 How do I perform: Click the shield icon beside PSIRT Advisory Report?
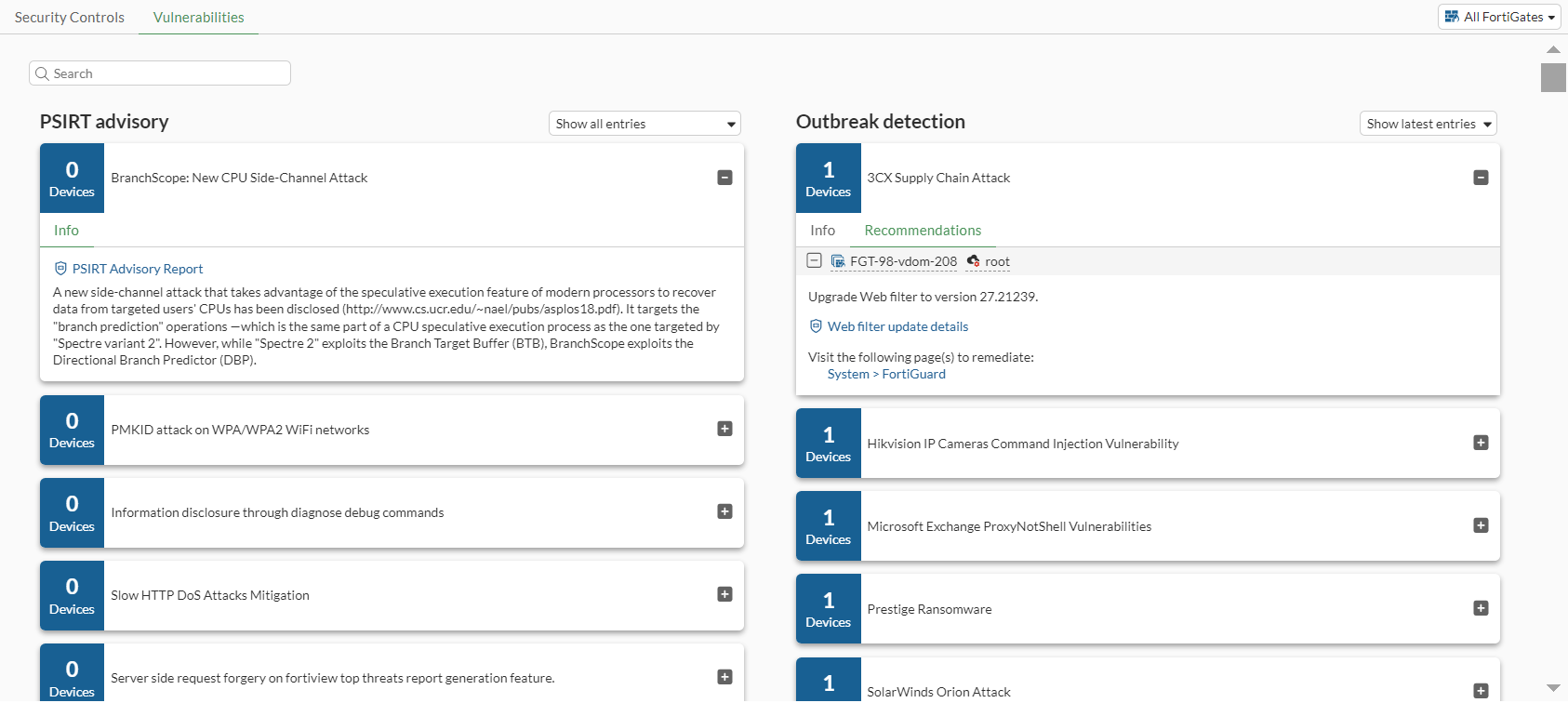pyautogui.click(x=60, y=269)
